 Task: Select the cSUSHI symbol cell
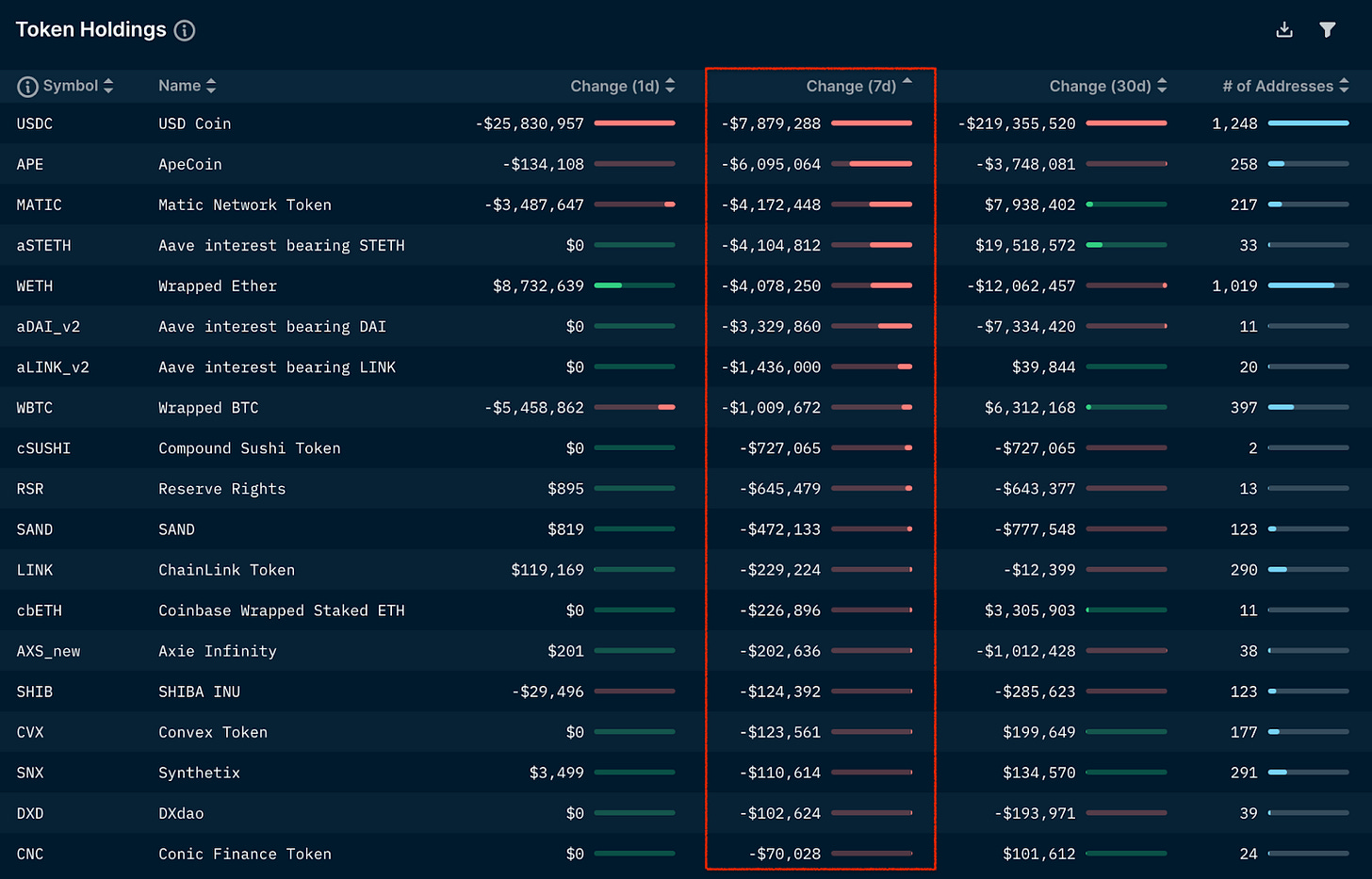(x=43, y=448)
